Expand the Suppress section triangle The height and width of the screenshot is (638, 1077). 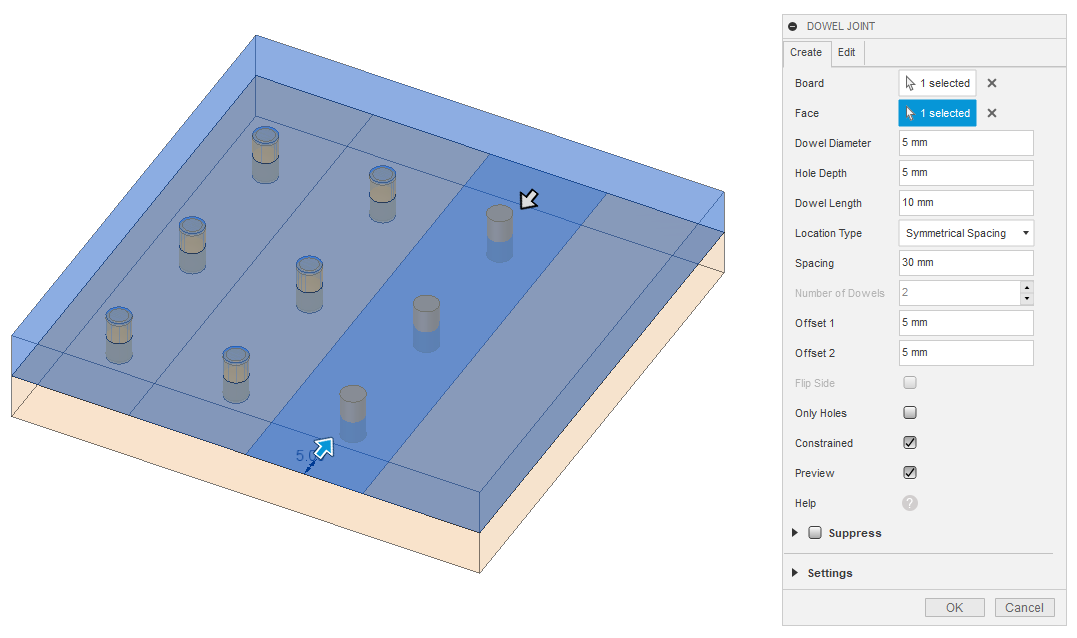pos(795,533)
